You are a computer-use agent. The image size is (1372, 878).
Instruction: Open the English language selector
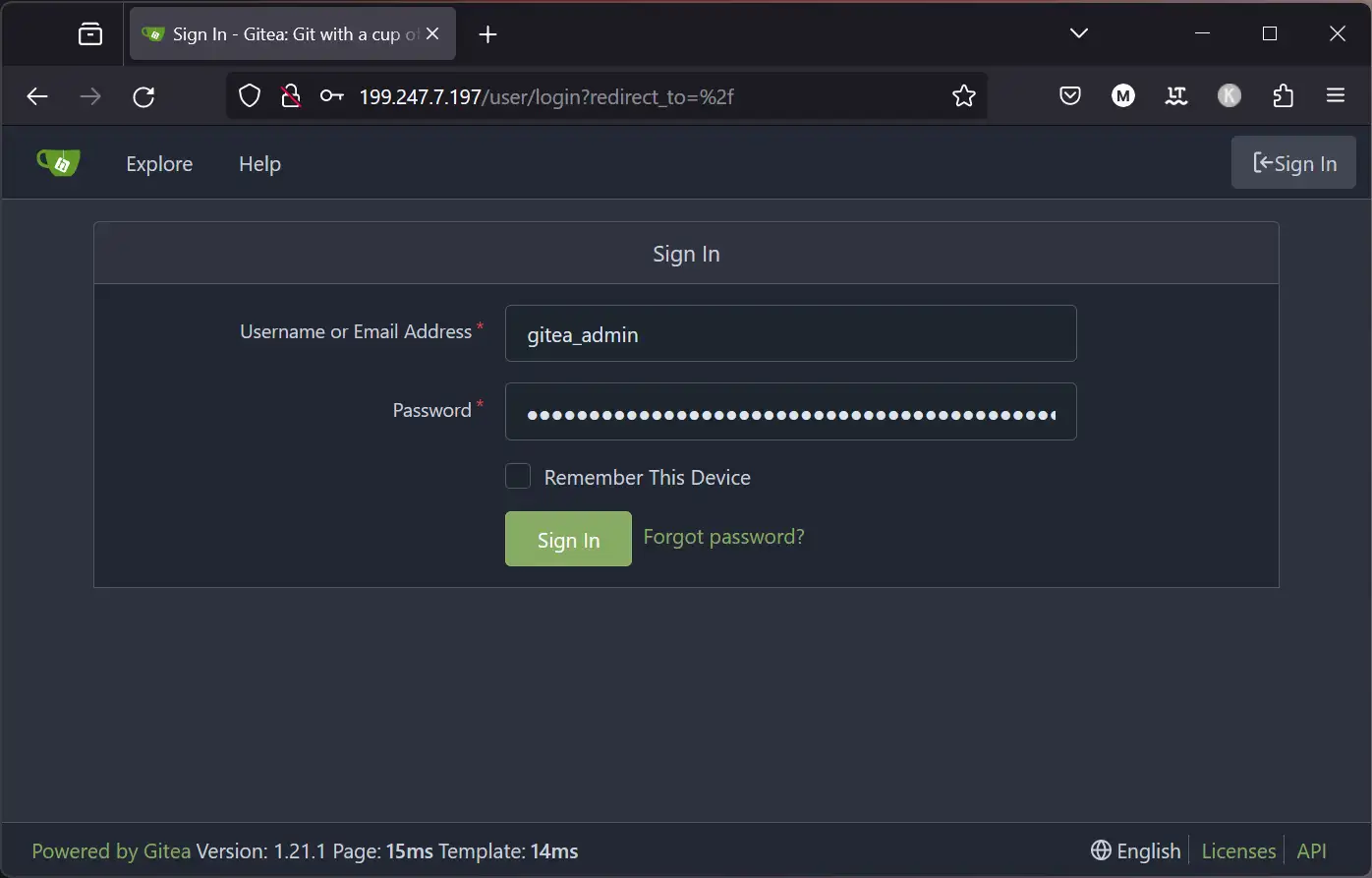pos(1135,850)
